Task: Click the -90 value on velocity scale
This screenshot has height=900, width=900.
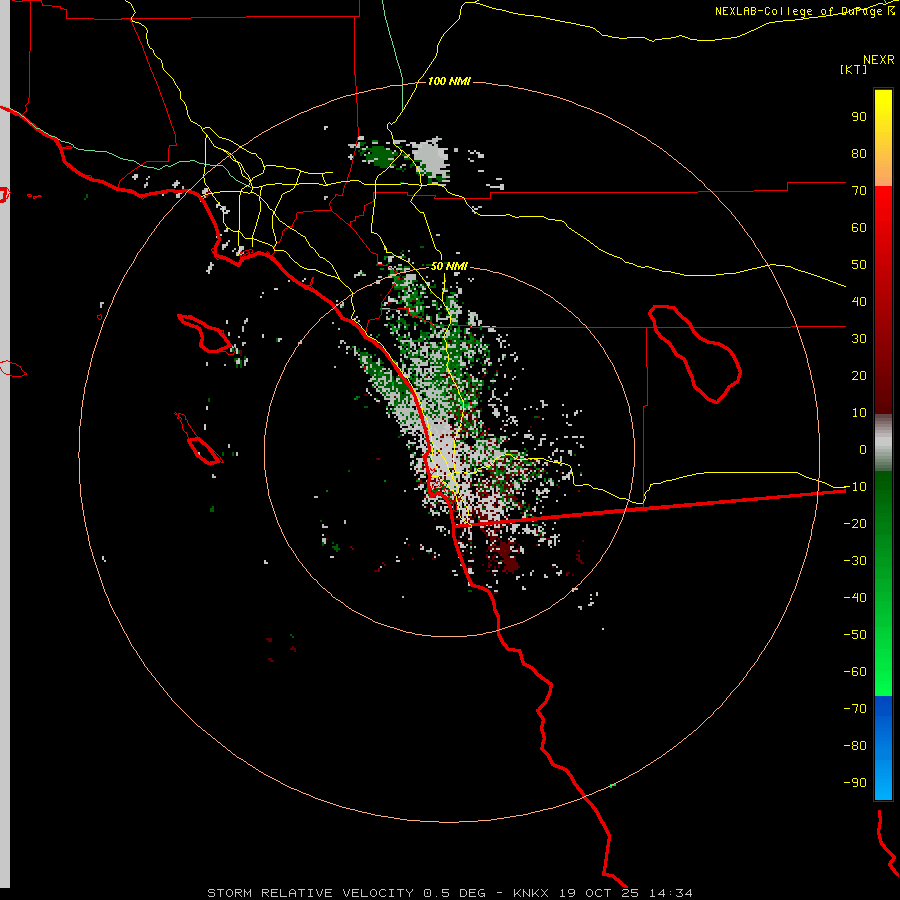Action: point(855,782)
